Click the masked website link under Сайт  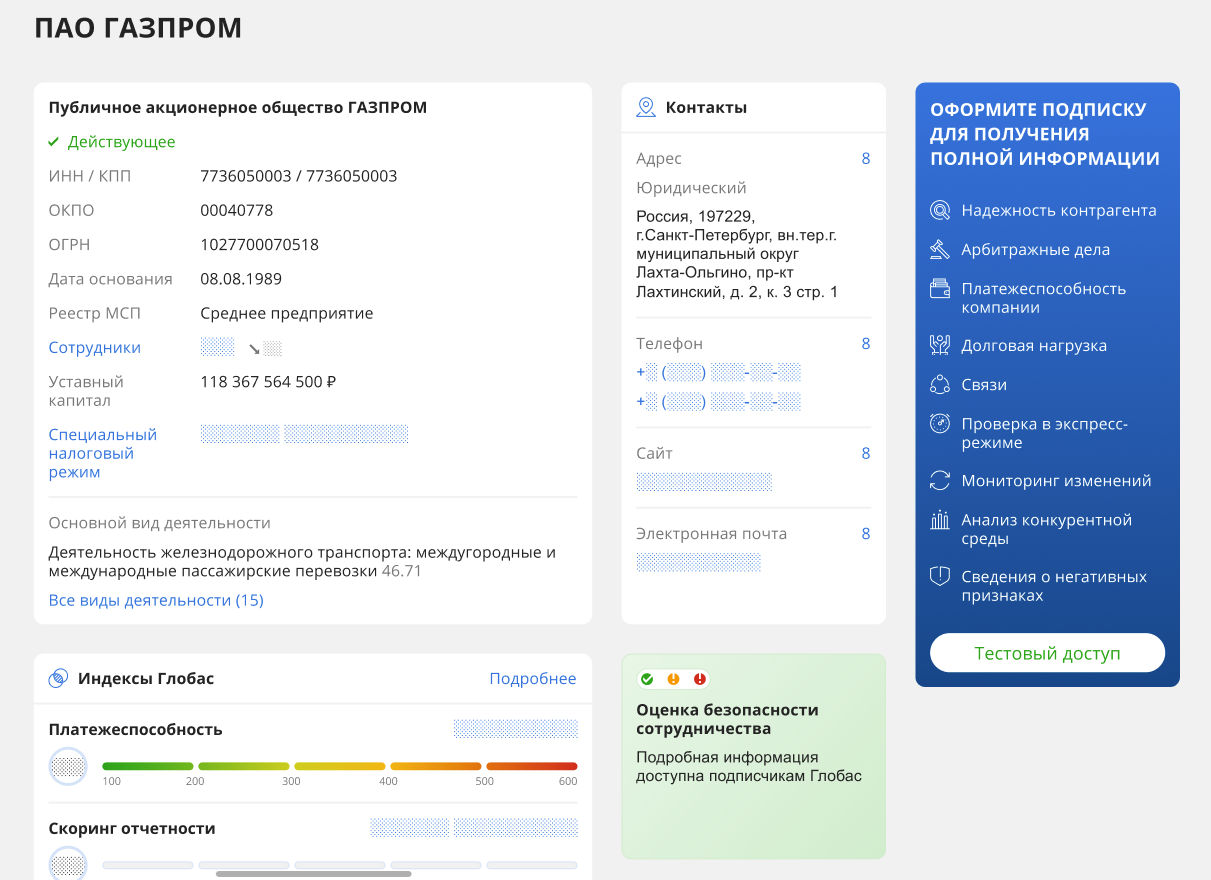(x=704, y=482)
